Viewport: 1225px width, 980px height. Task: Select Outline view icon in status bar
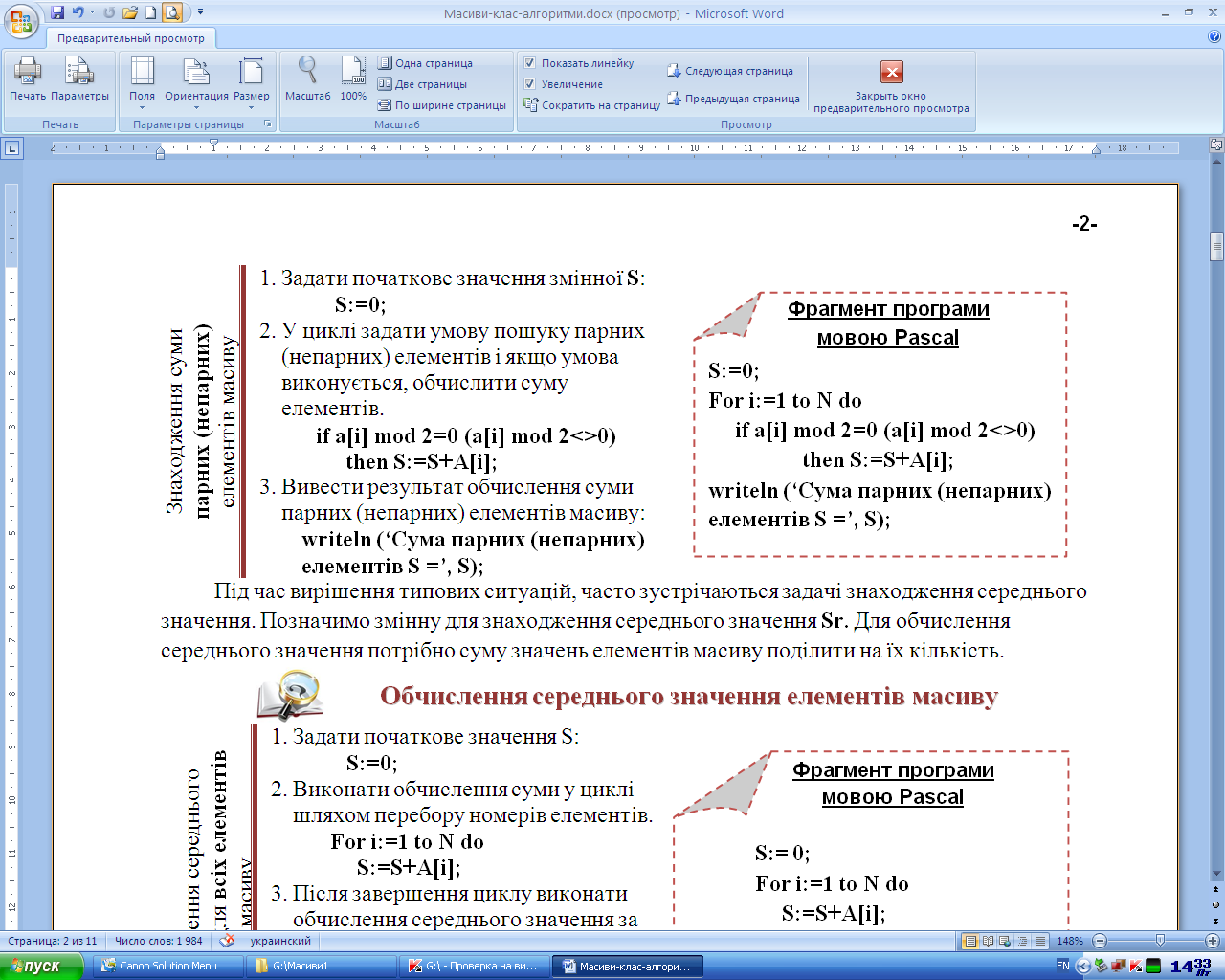coord(1023,941)
